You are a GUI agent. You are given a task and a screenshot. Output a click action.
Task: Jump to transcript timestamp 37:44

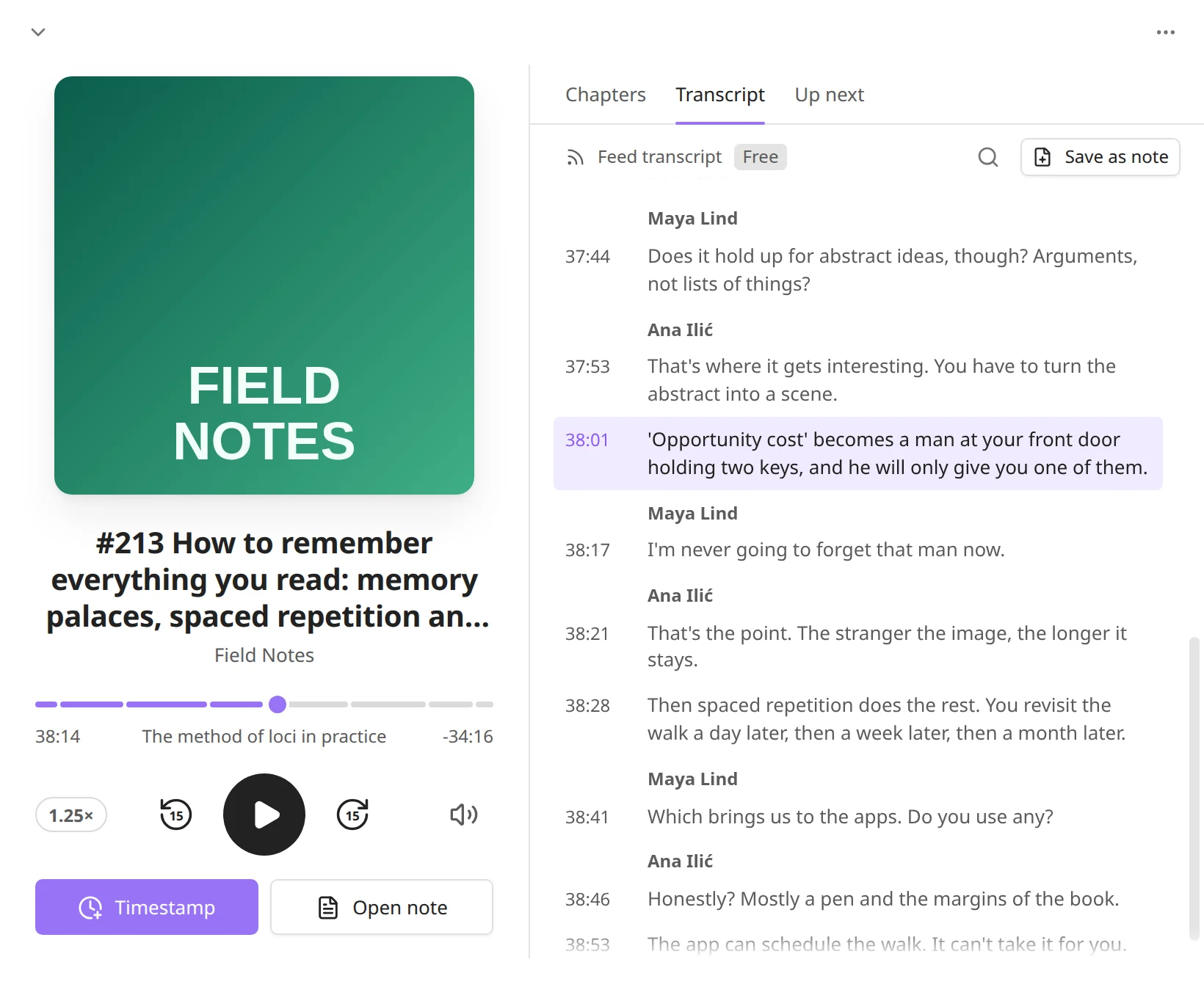click(x=587, y=257)
